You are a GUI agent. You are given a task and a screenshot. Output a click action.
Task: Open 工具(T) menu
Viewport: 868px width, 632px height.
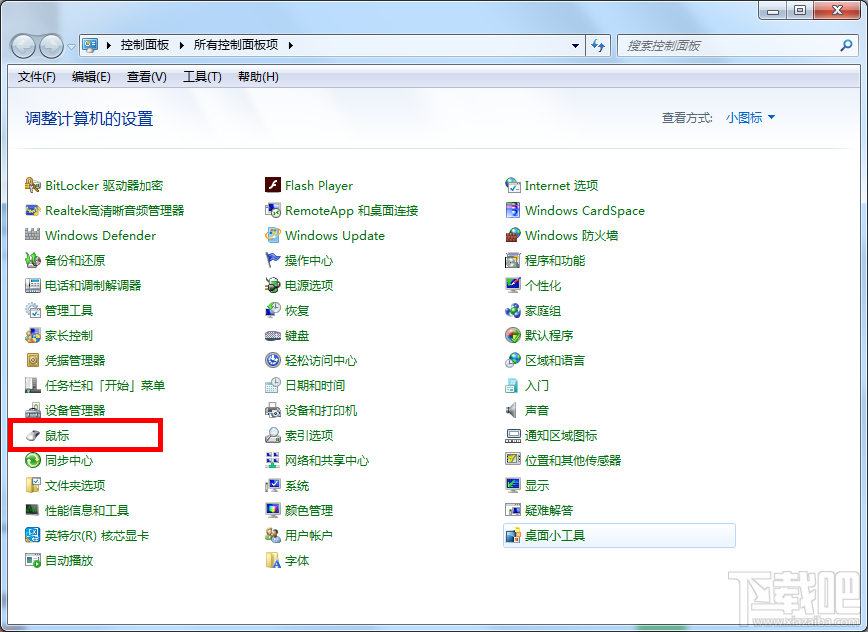click(x=202, y=77)
